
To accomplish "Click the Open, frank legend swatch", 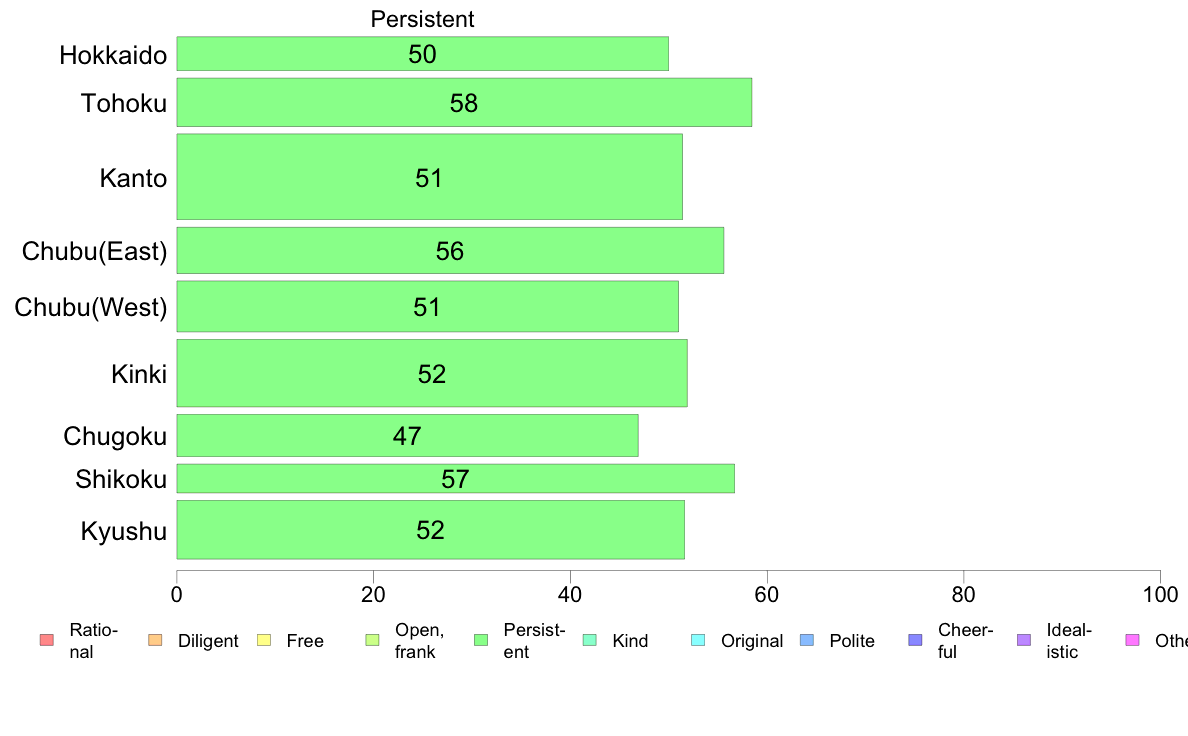I will (372, 640).
